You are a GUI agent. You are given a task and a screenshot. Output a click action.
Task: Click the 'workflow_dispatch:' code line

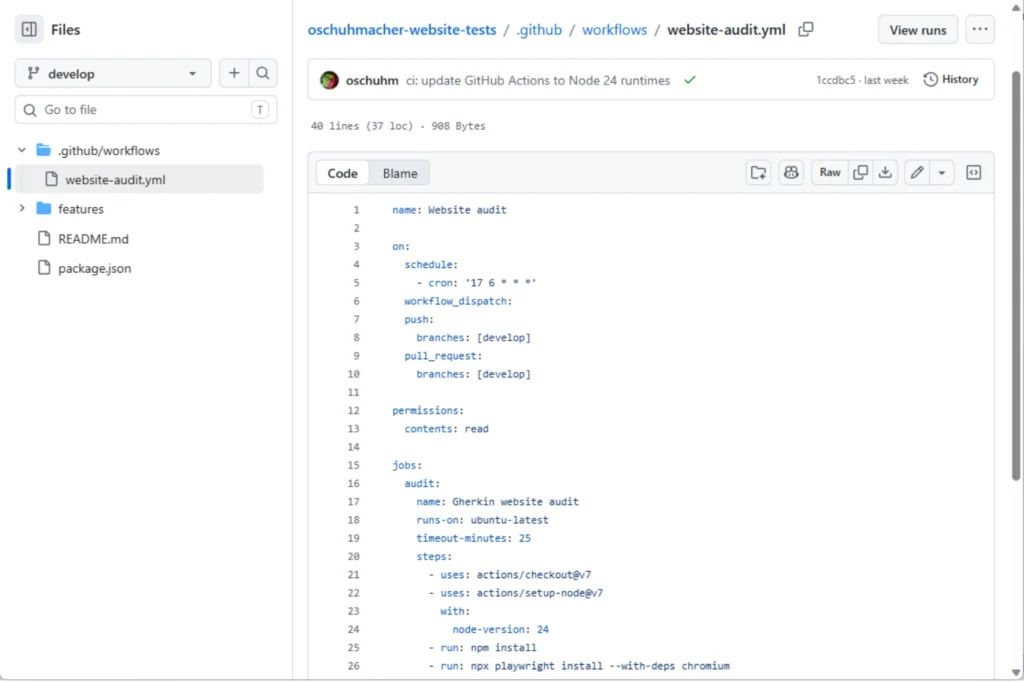[458, 301]
